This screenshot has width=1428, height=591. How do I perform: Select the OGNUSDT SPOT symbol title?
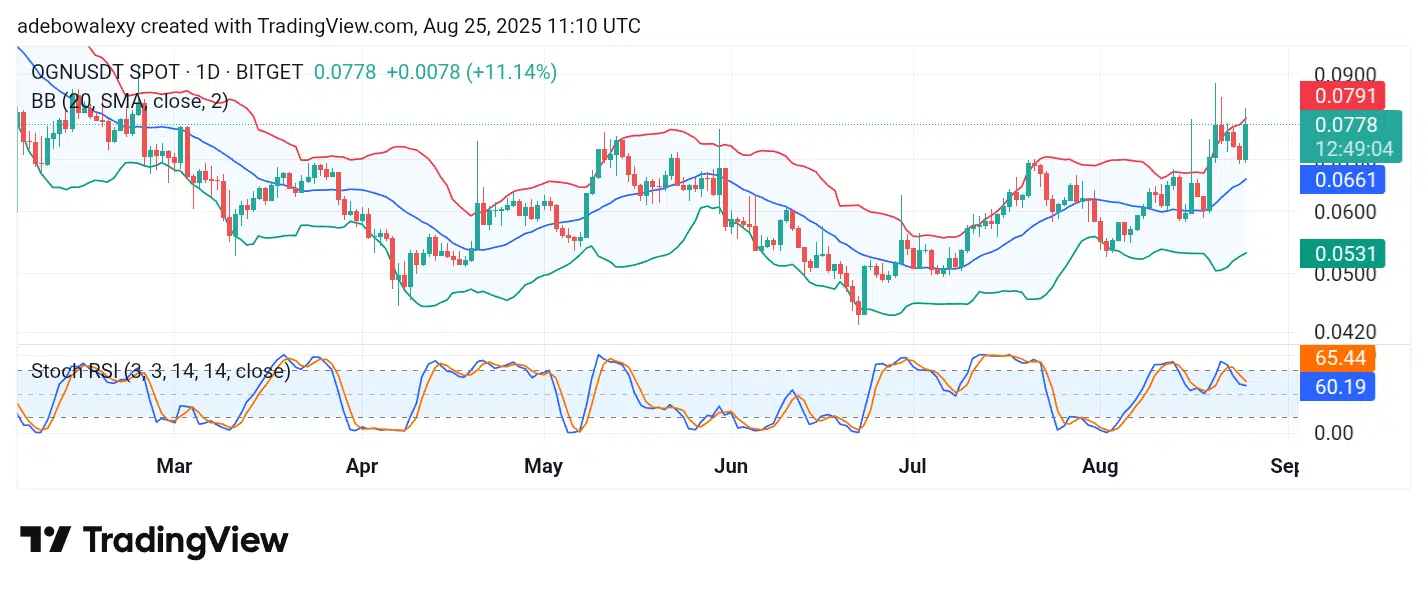pyautogui.click(x=95, y=72)
